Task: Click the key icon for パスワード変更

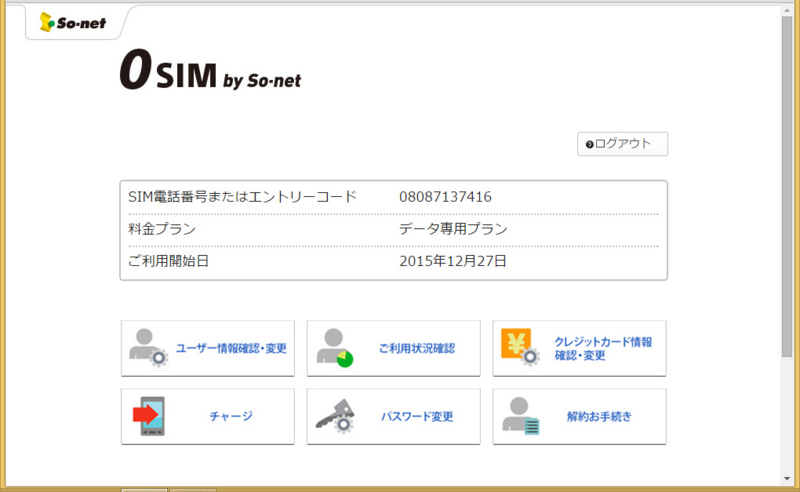Action: 335,416
